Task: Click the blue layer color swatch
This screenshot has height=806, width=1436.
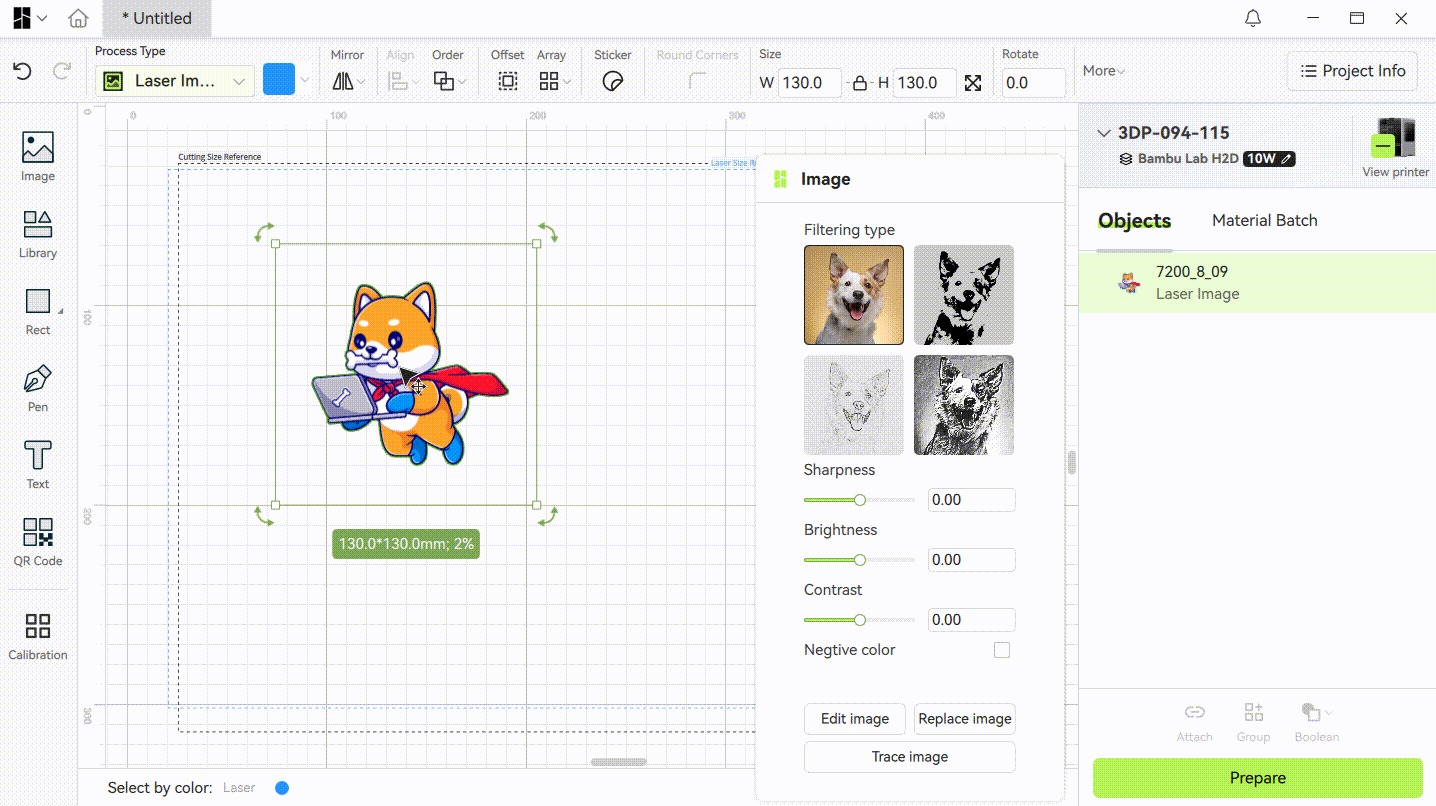Action: tap(279, 80)
